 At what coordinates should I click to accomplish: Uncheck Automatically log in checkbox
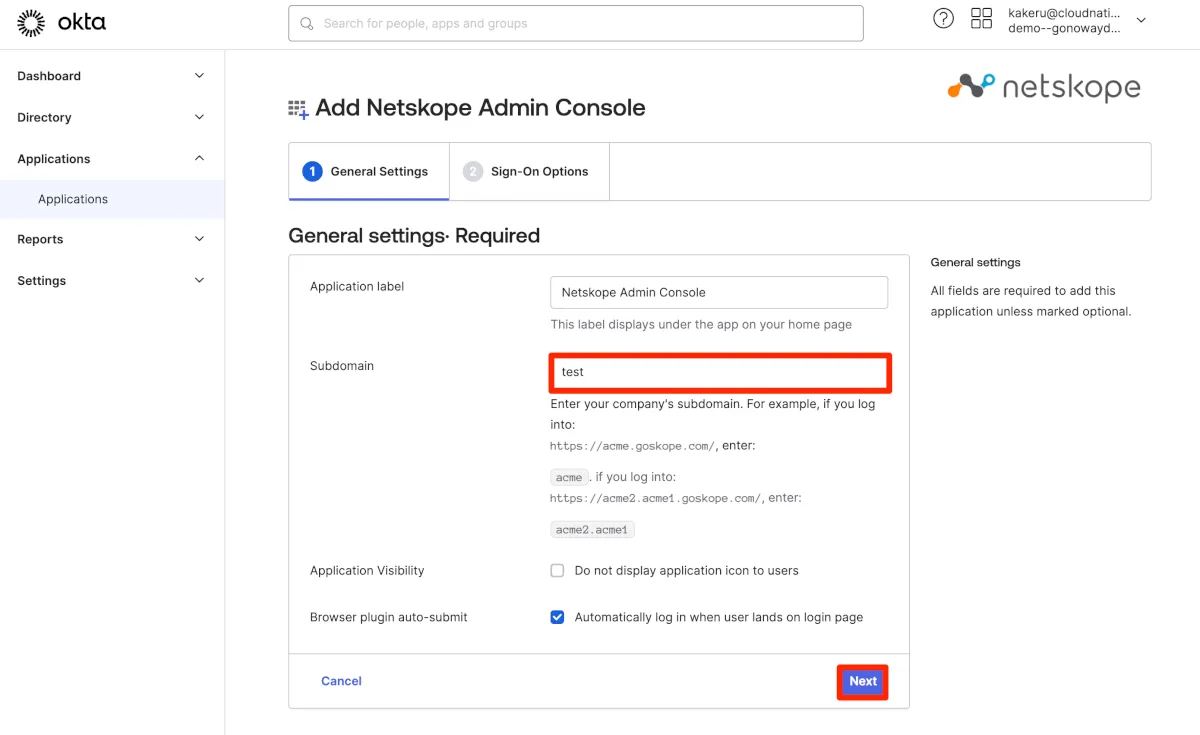[x=557, y=617]
